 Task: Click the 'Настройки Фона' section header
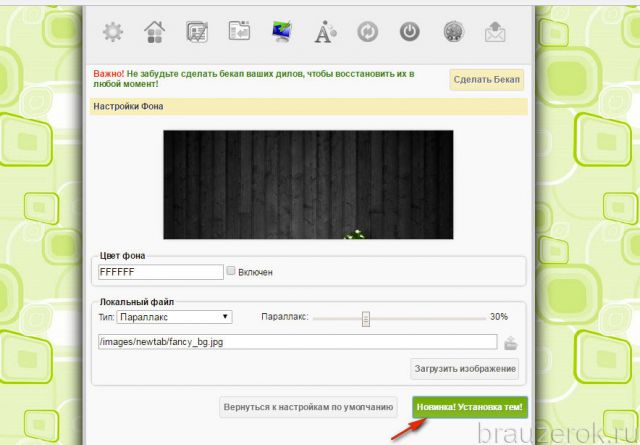pyautogui.click(x=309, y=107)
